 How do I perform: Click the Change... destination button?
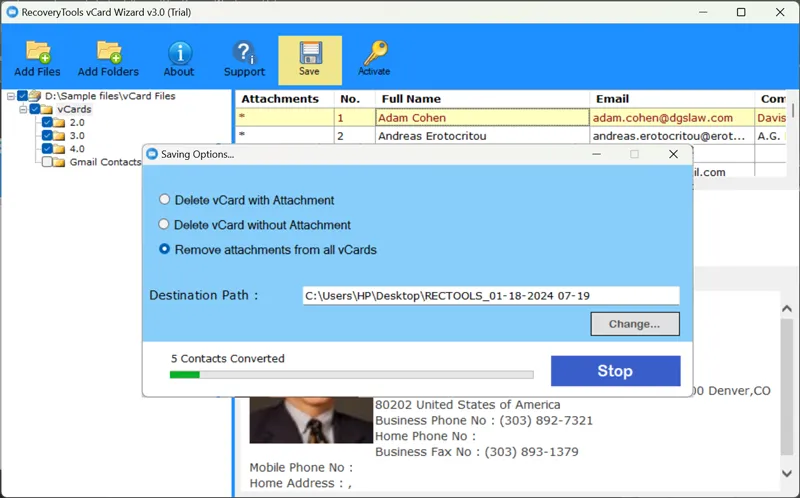(x=635, y=324)
